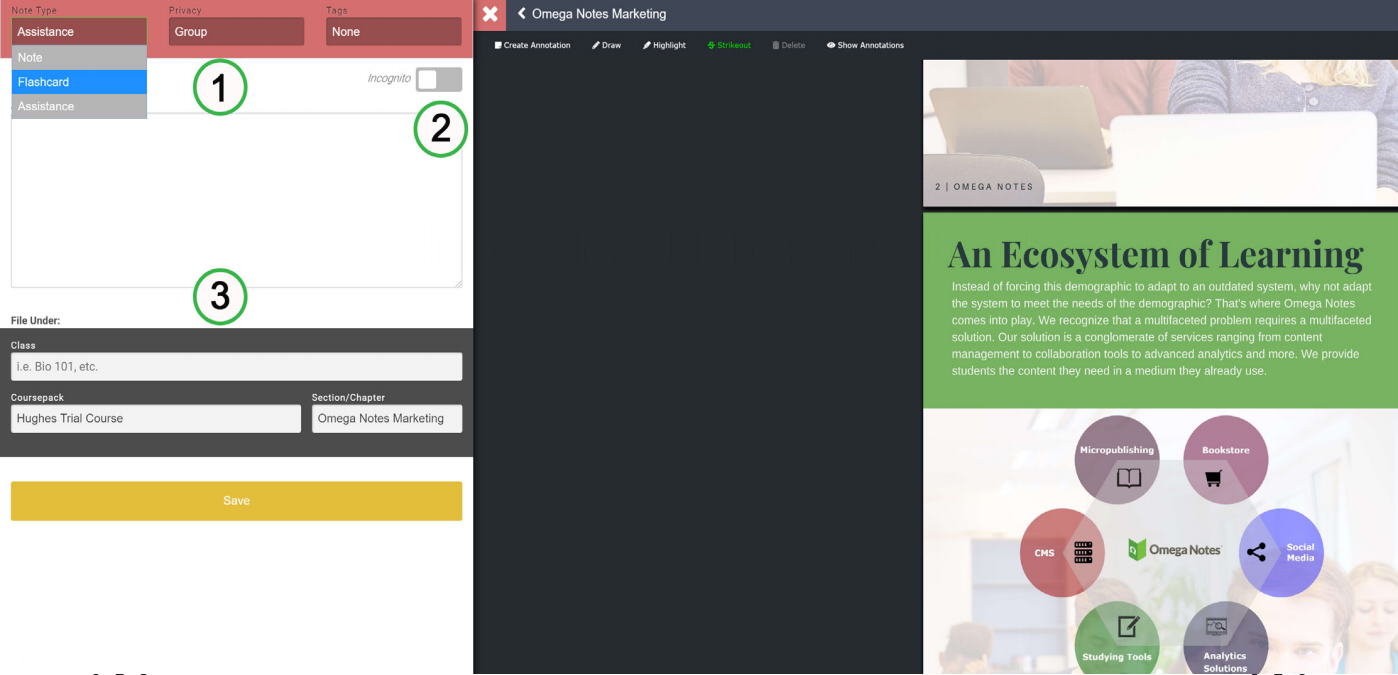Viewport: 1398px width, 675px height.
Task: Click the Omega Notes Marketing title
Action: pos(599,14)
